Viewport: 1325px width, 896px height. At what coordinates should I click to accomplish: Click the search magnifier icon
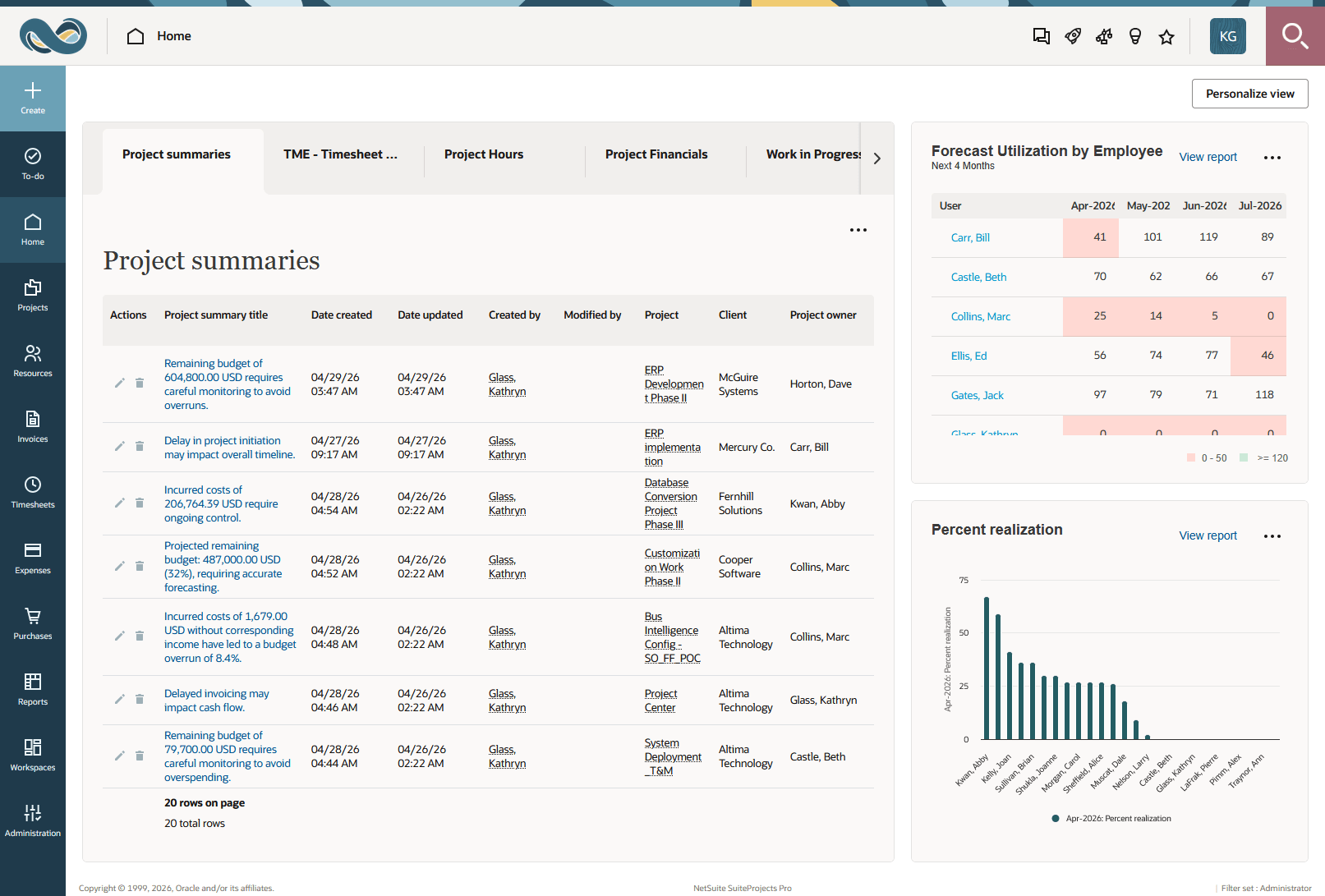[x=1295, y=36]
